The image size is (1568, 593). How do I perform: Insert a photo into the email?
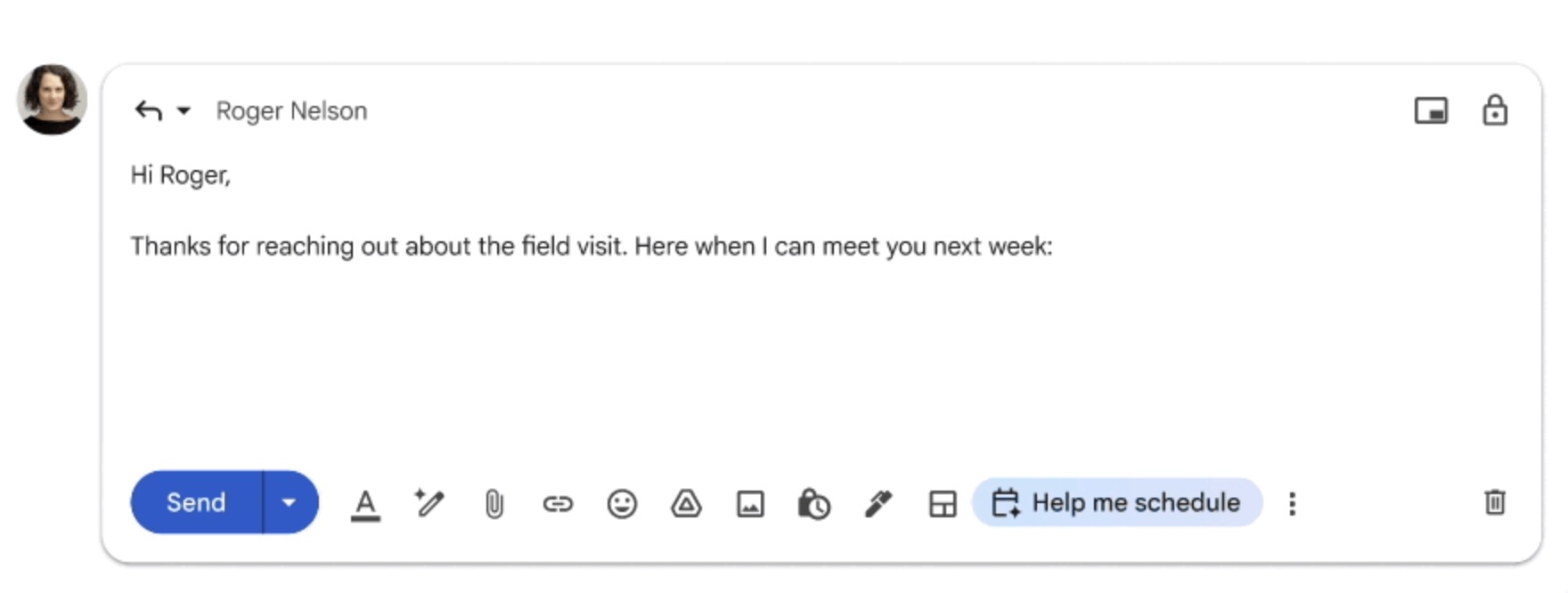click(x=750, y=504)
